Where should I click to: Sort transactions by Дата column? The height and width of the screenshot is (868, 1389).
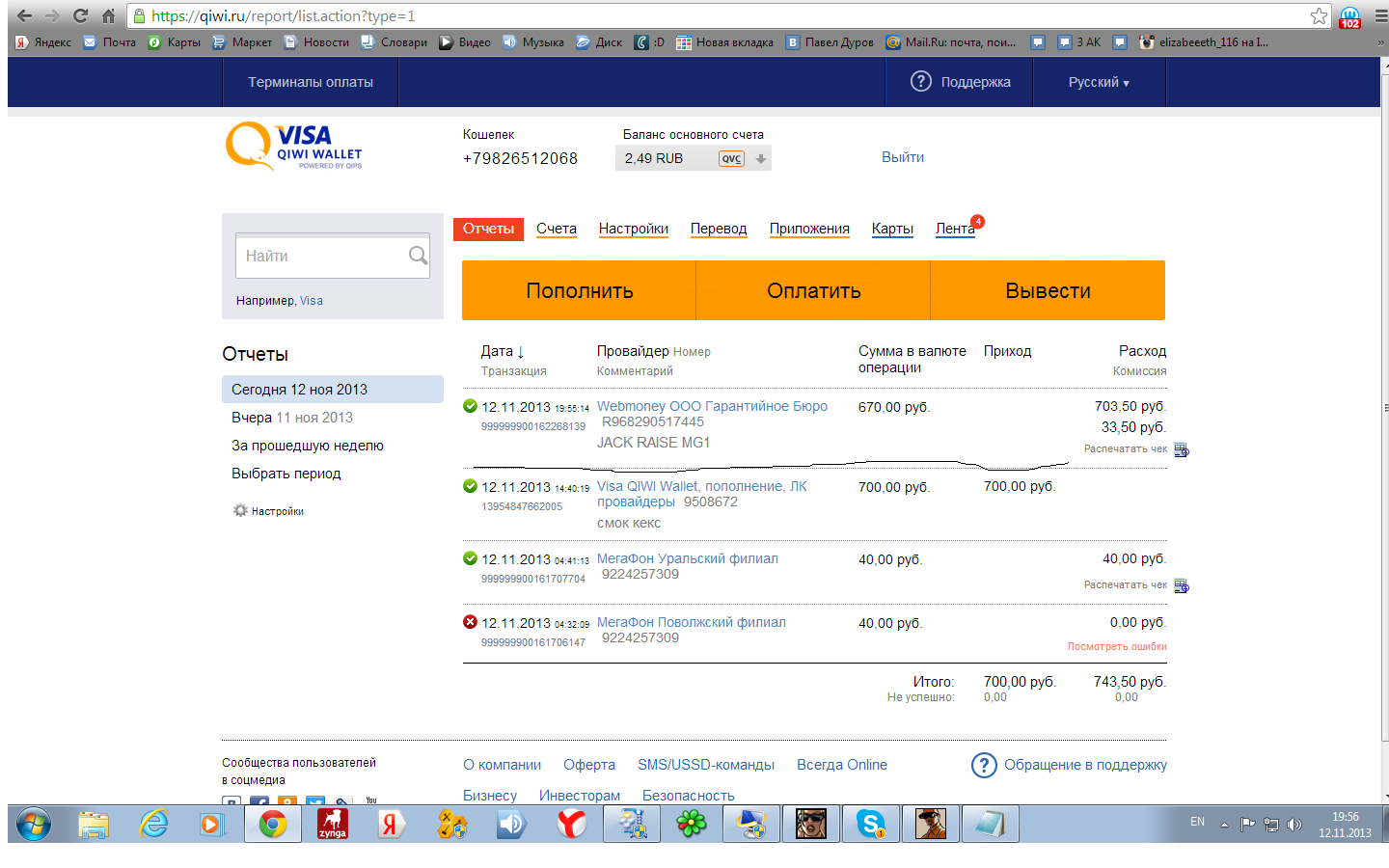coord(502,351)
